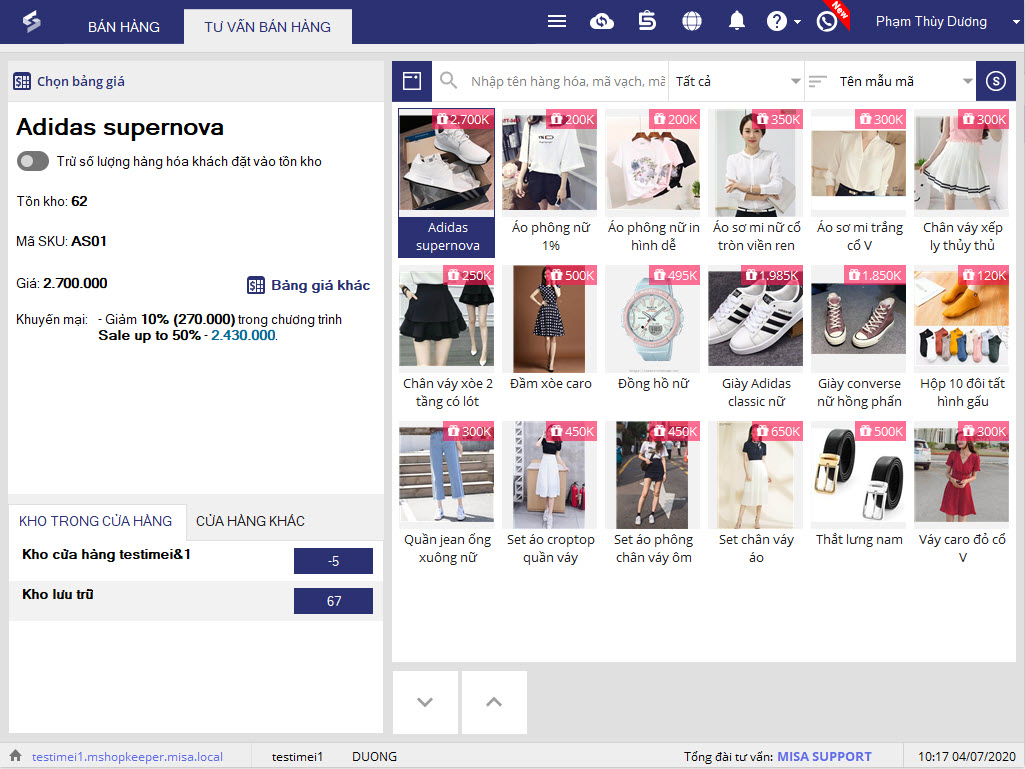Select Set áo phông chân váy ôm
Viewport: 1025px width, 769px height.
coord(653,495)
